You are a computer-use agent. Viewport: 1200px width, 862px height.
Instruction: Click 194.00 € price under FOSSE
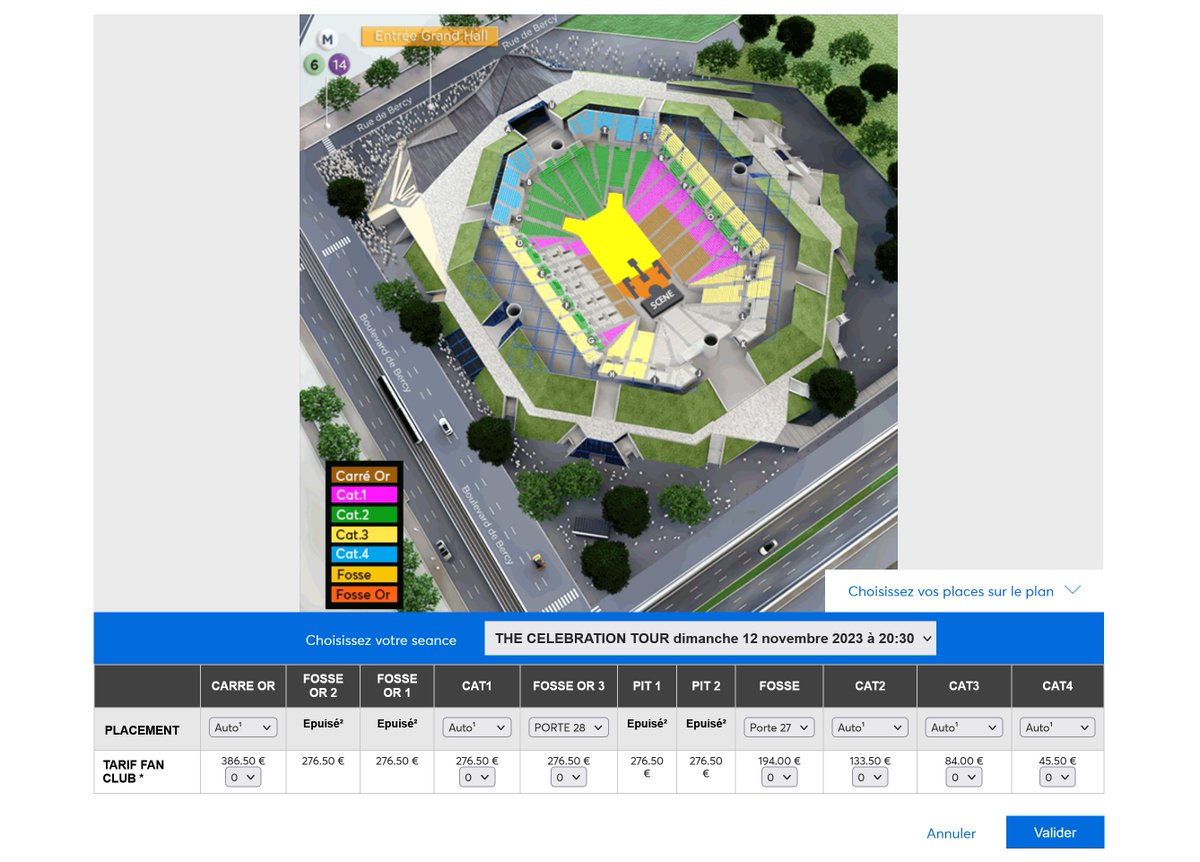(x=779, y=761)
